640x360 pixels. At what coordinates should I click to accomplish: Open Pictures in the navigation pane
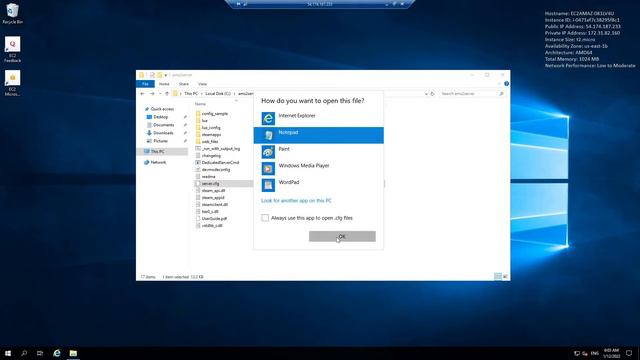pos(160,141)
